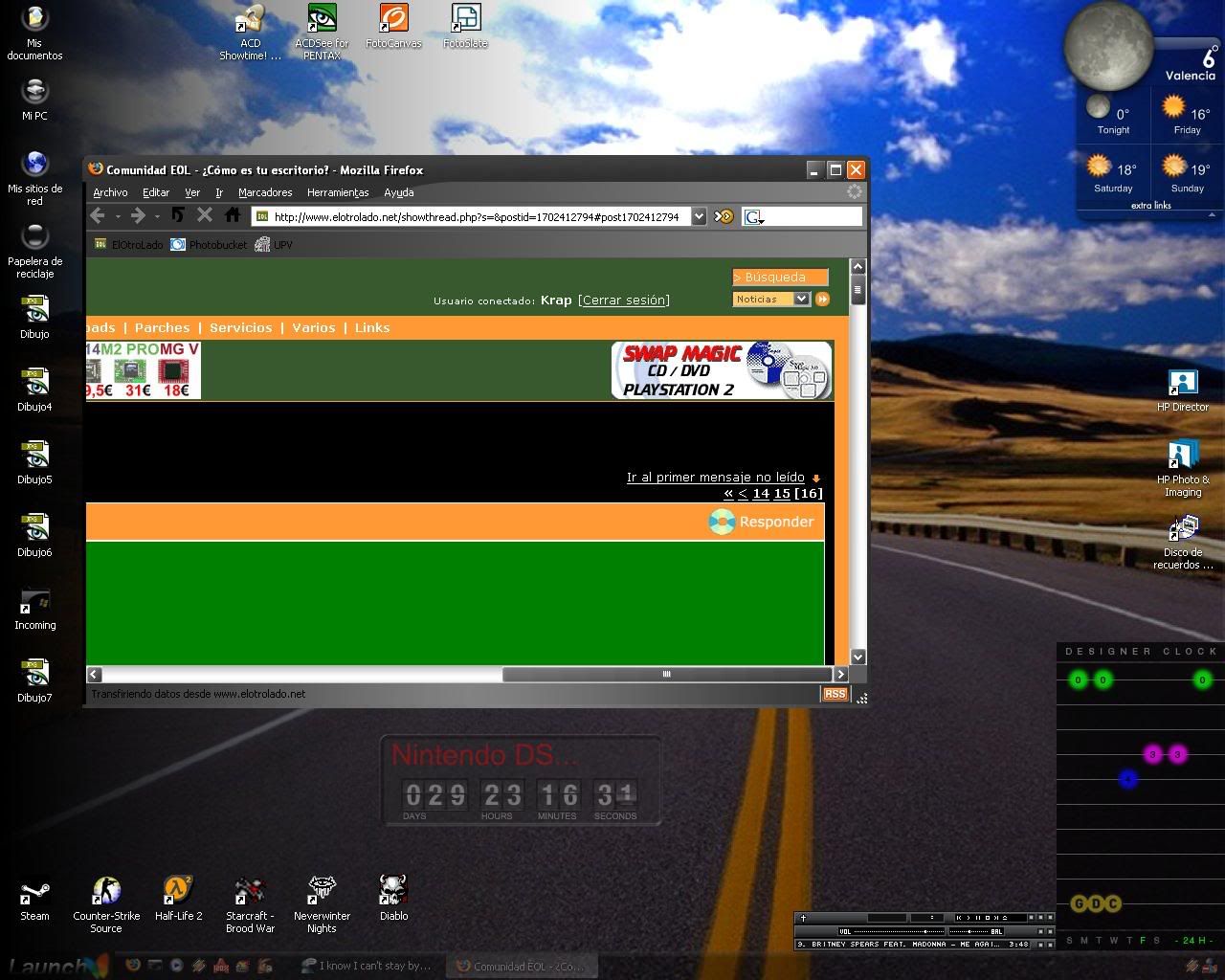Select the Diablo desktop shortcut
The image size is (1225, 980).
tap(393, 899)
